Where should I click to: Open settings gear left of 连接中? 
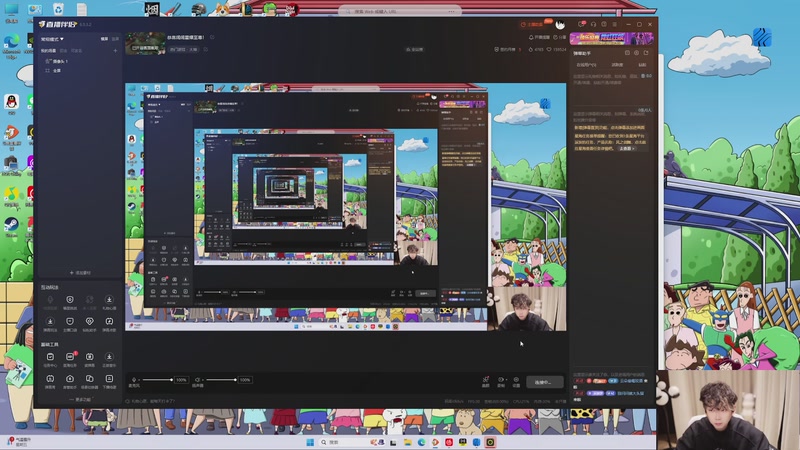[516, 382]
